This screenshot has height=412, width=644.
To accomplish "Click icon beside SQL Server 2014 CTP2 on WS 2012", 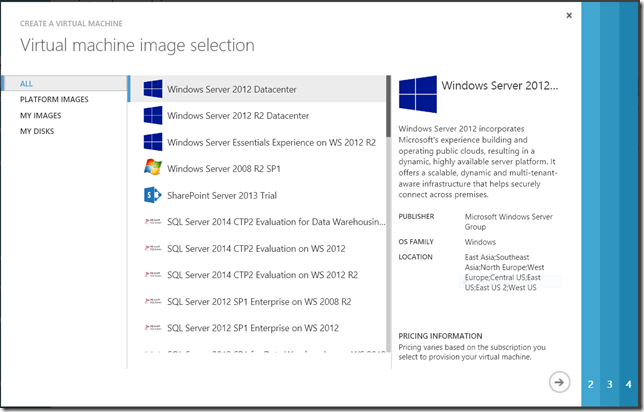I will pyautogui.click(x=153, y=248).
